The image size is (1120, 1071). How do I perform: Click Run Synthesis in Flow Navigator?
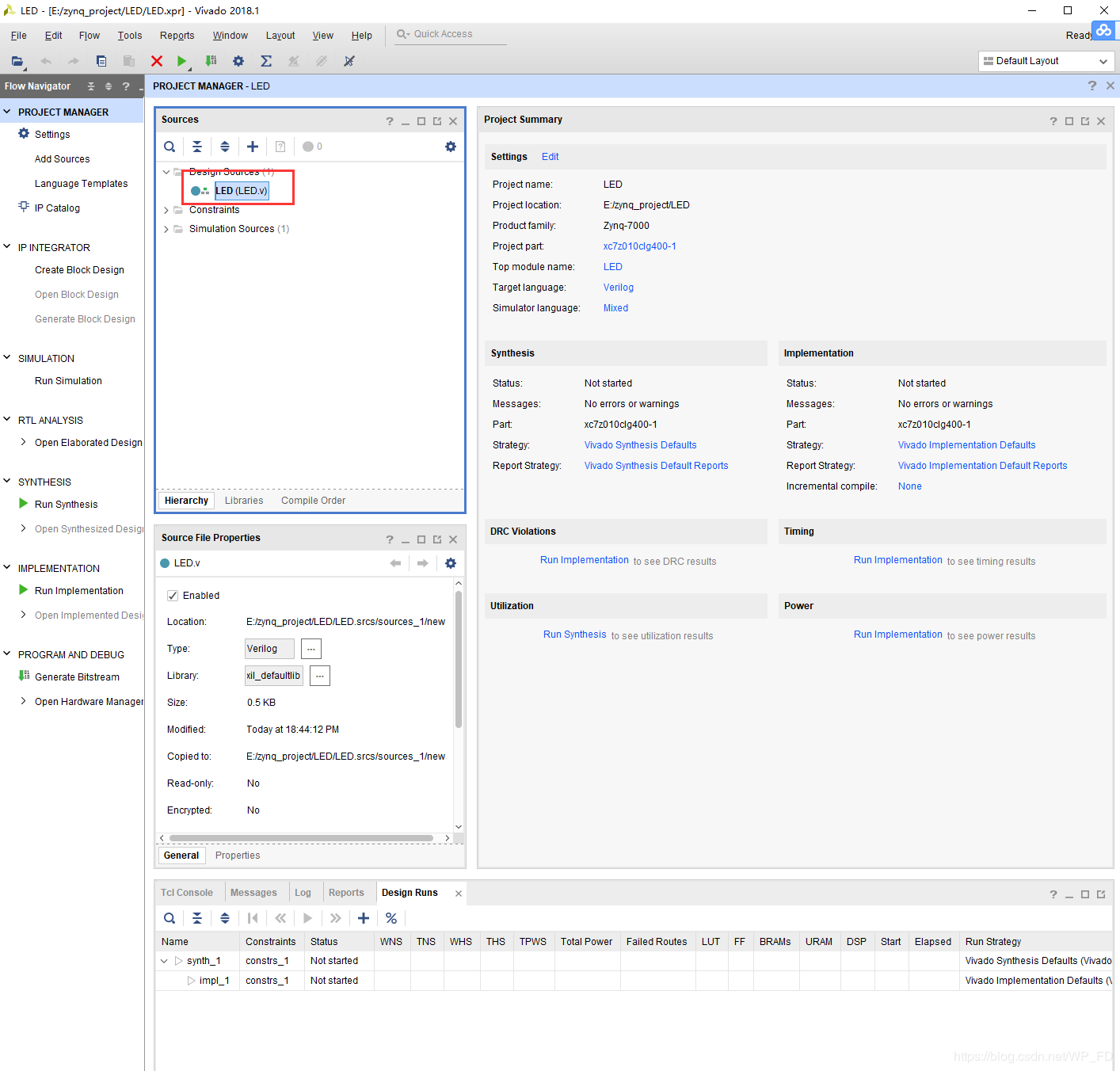(x=66, y=505)
